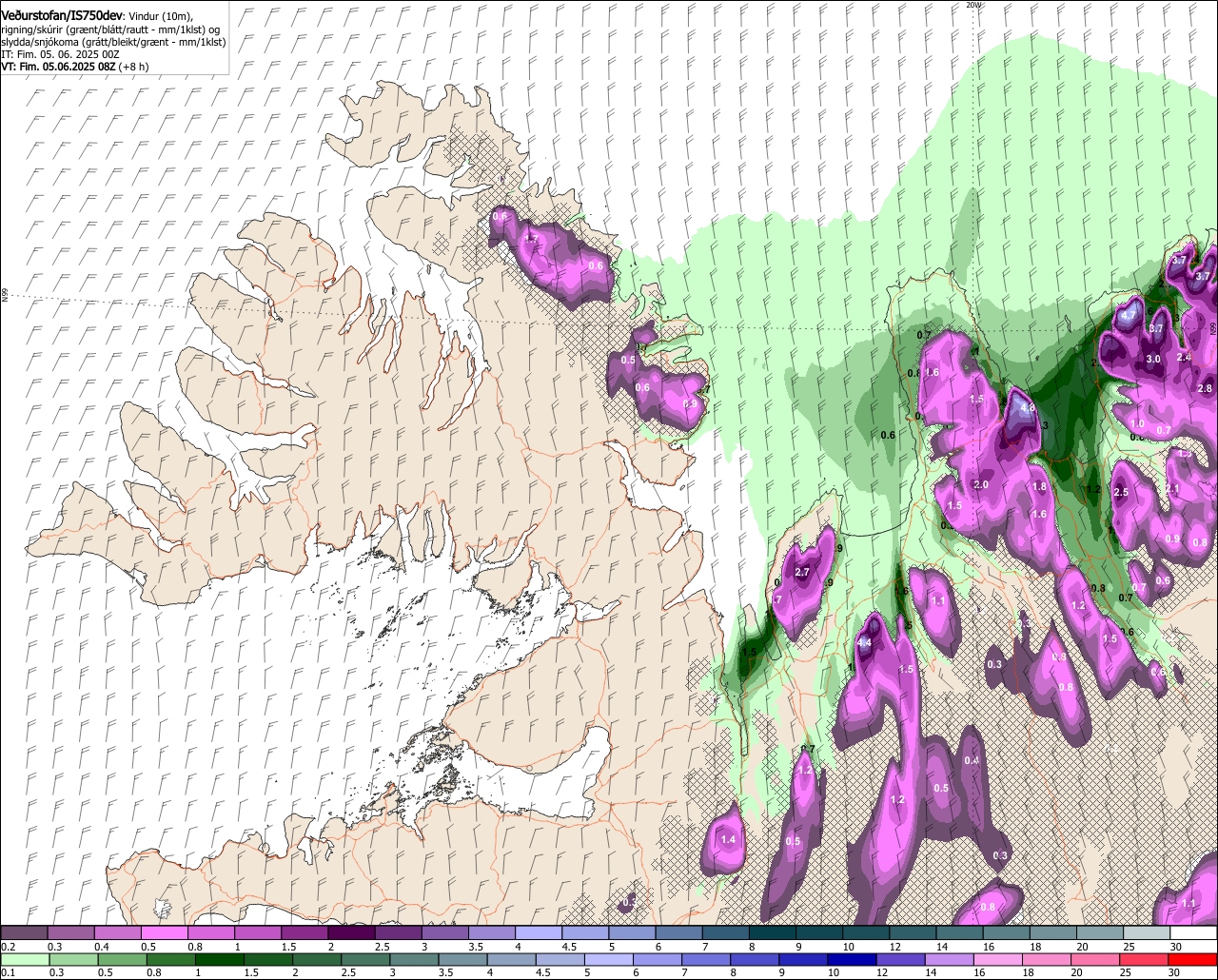Click the 2.4 value label on the map
This screenshot has height=980, width=1218.
coord(1184,357)
